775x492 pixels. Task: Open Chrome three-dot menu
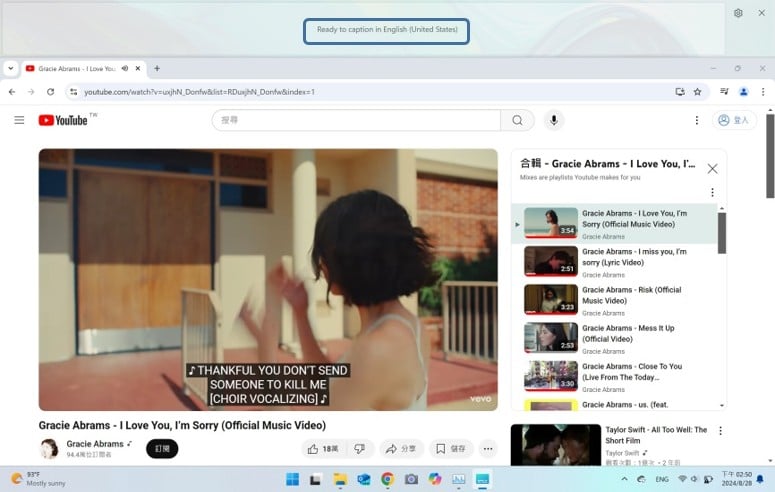[763, 91]
